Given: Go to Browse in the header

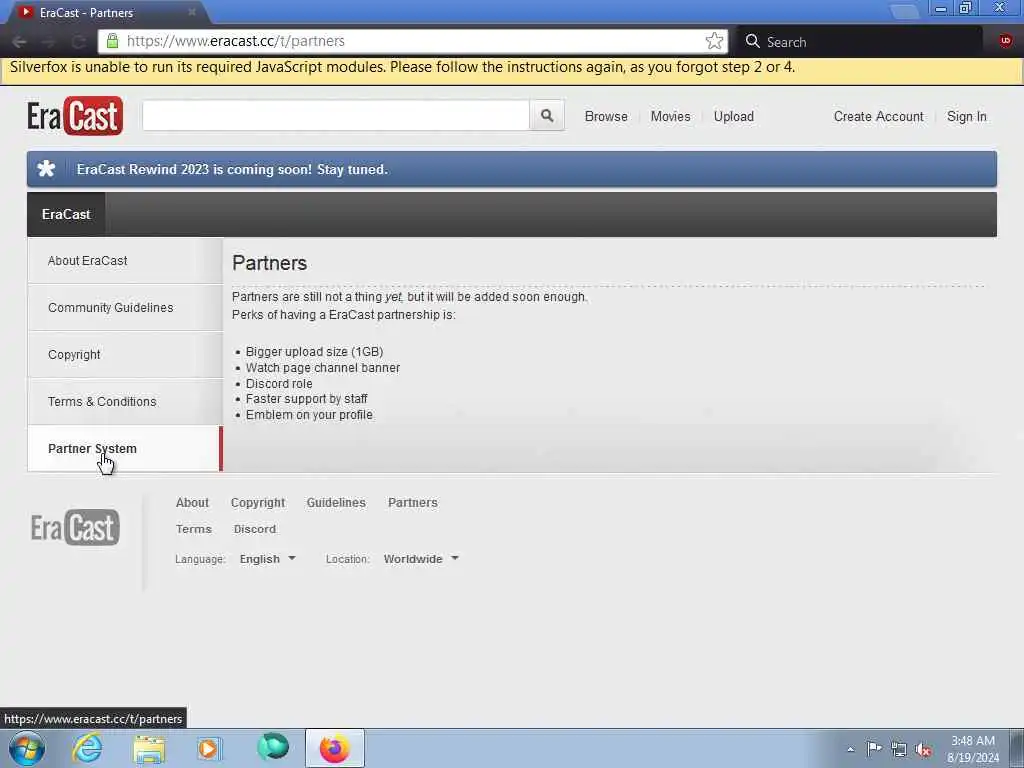Looking at the screenshot, I should pos(606,116).
